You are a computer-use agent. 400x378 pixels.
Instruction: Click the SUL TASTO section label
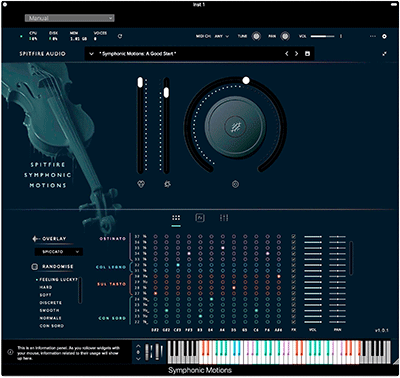(112, 284)
